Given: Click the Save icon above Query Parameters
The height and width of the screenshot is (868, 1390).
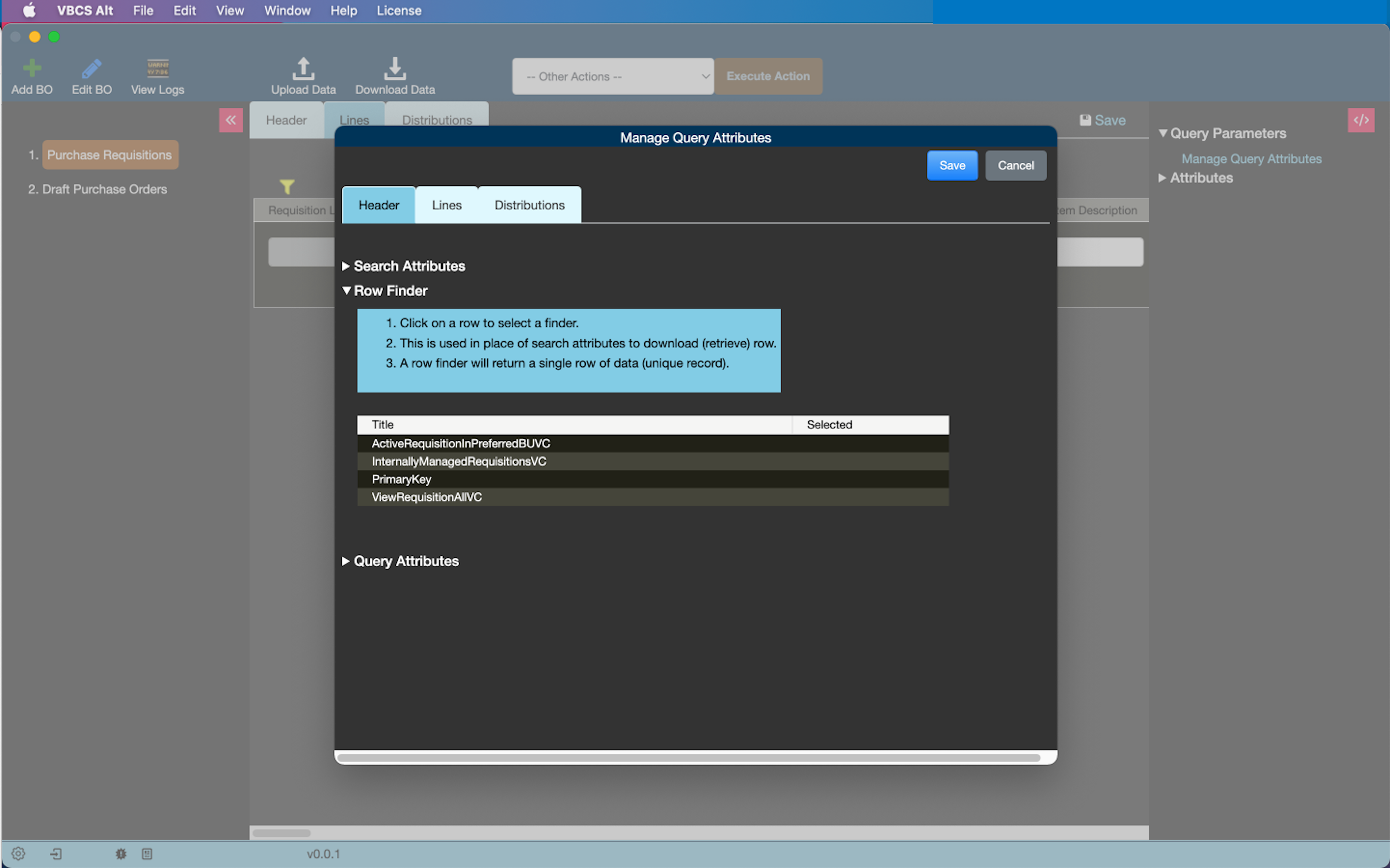Looking at the screenshot, I should (1085, 120).
